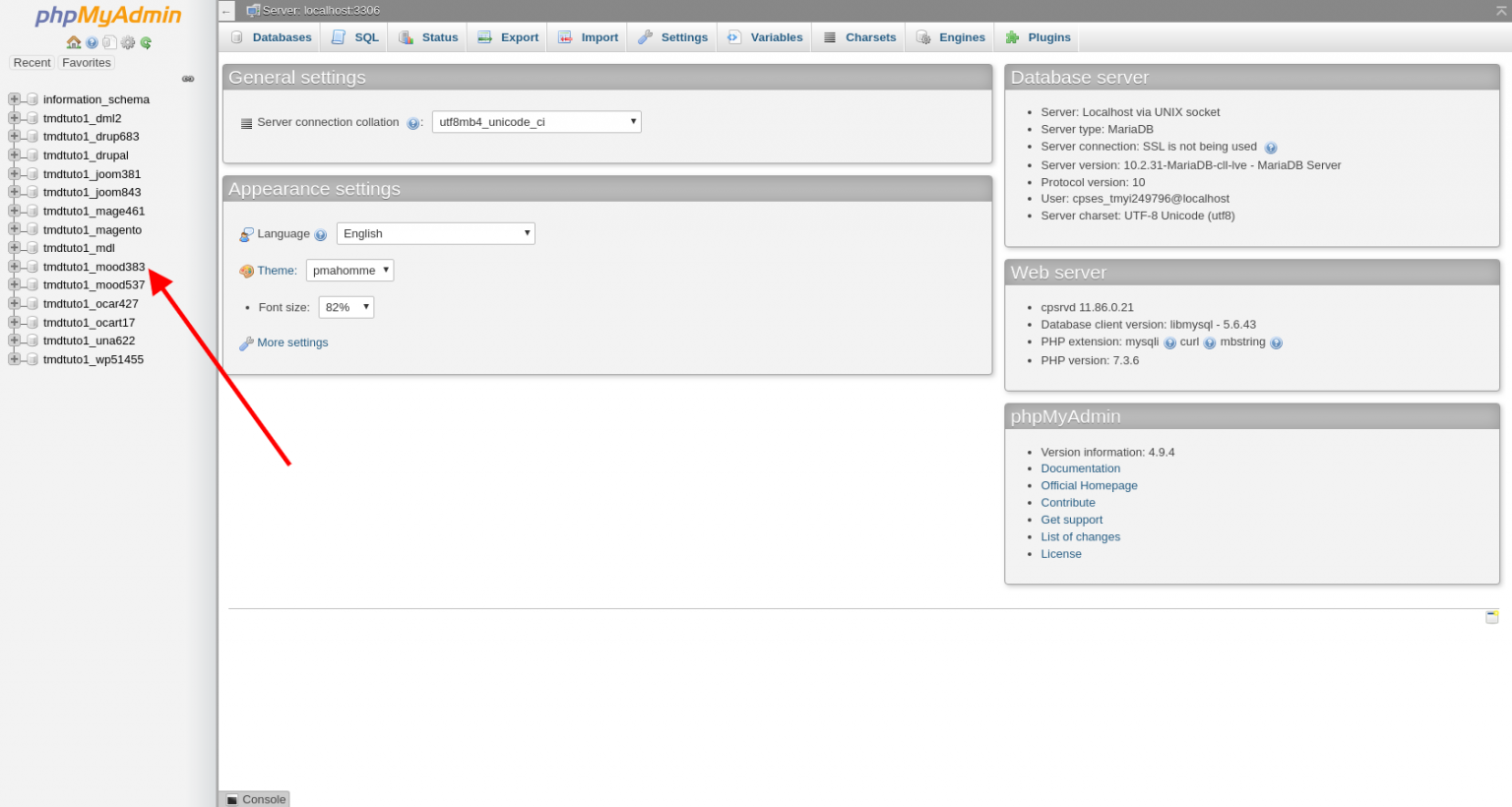This screenshot has width=1512, height=807.
Task: Click the More settings link
Action: (291, 341)
